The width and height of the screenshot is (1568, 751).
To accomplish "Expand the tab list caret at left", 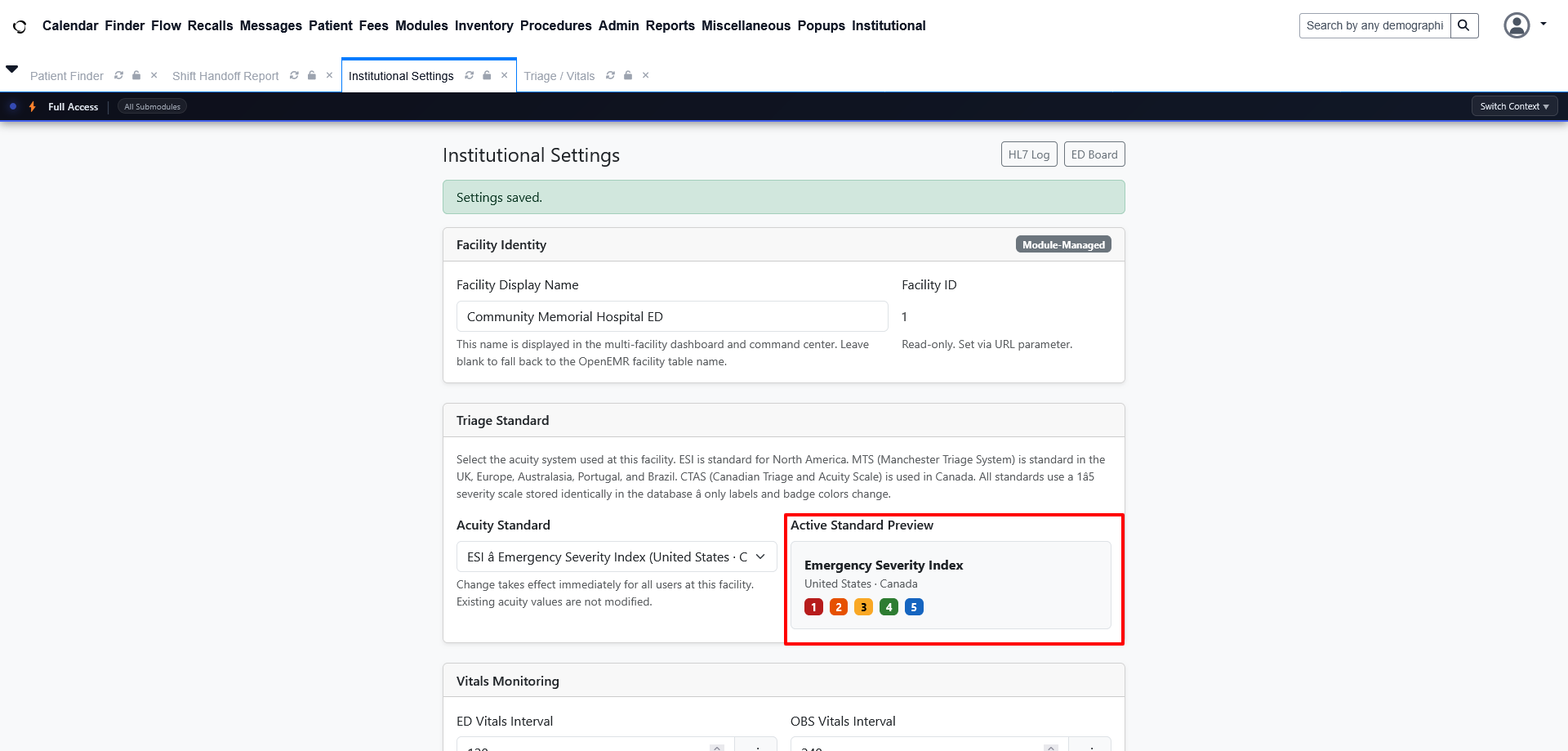I will [x=12, y=69].
